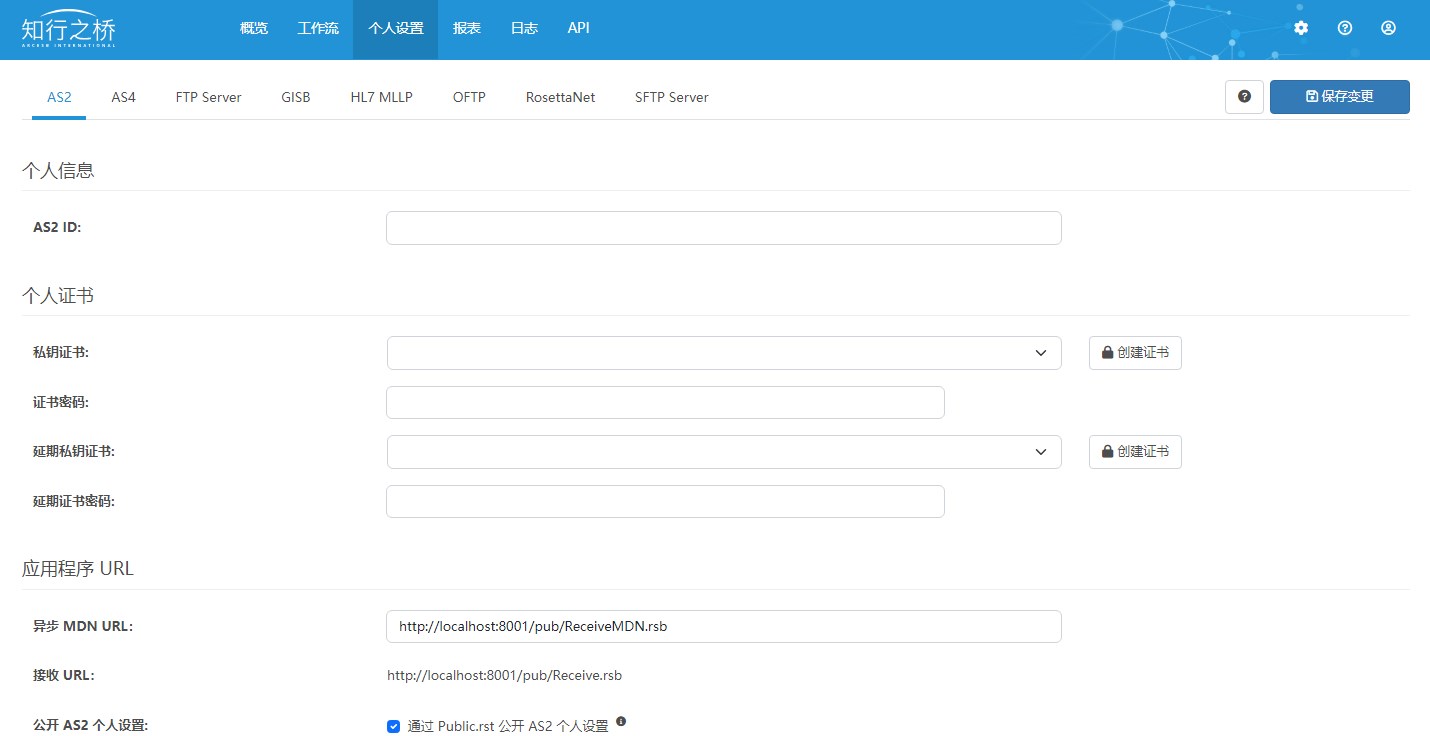Click the help icon beside 保存变更
The height and width of the screenshot is (736, 1430).
[1244, 97]
